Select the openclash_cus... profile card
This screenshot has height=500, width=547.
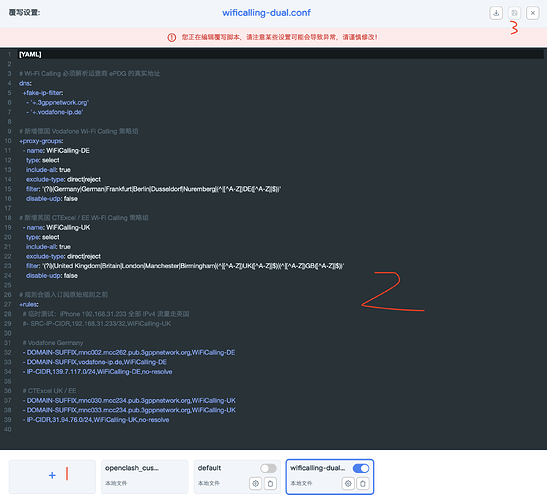tap(144, 477)
